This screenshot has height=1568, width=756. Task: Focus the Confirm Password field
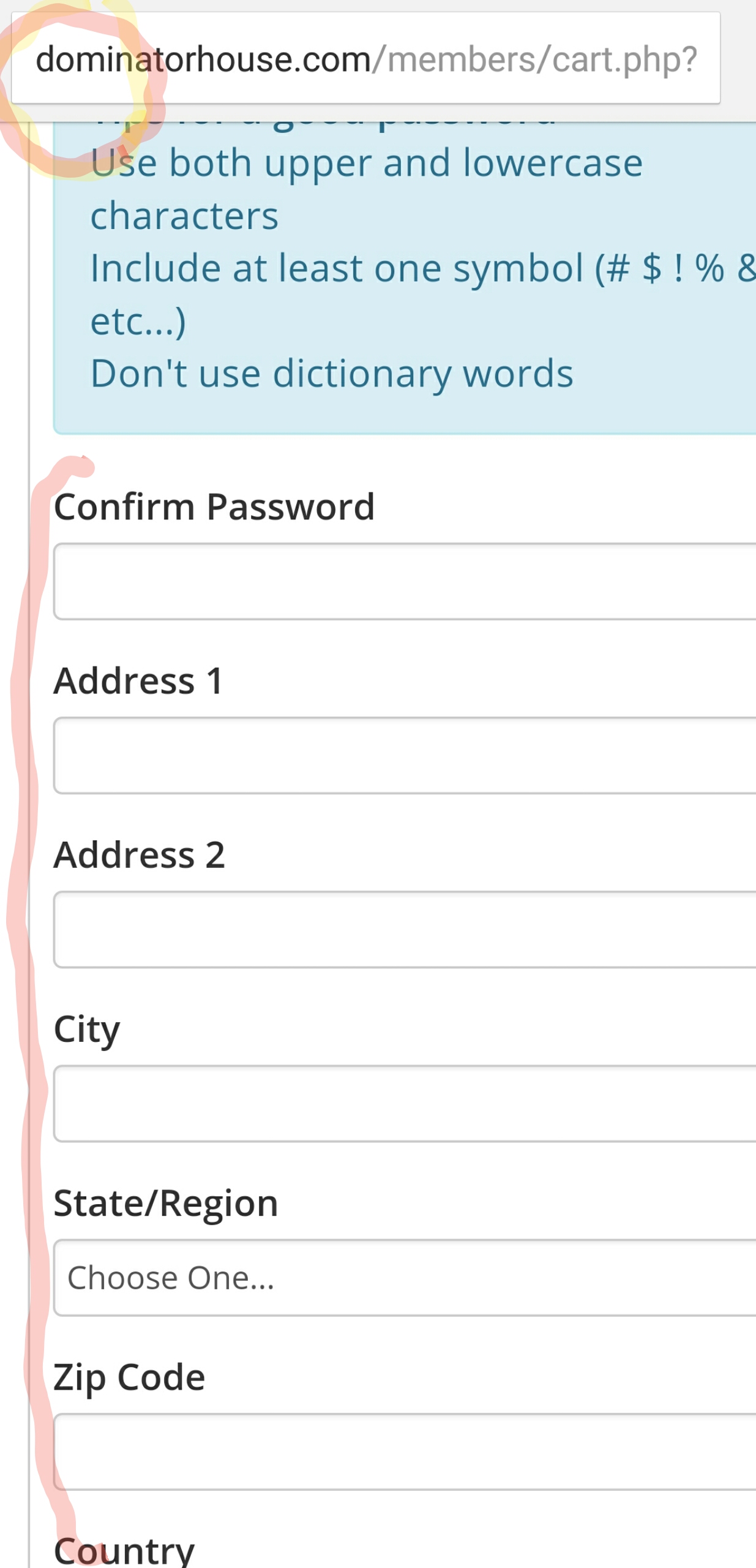(405, 581)
